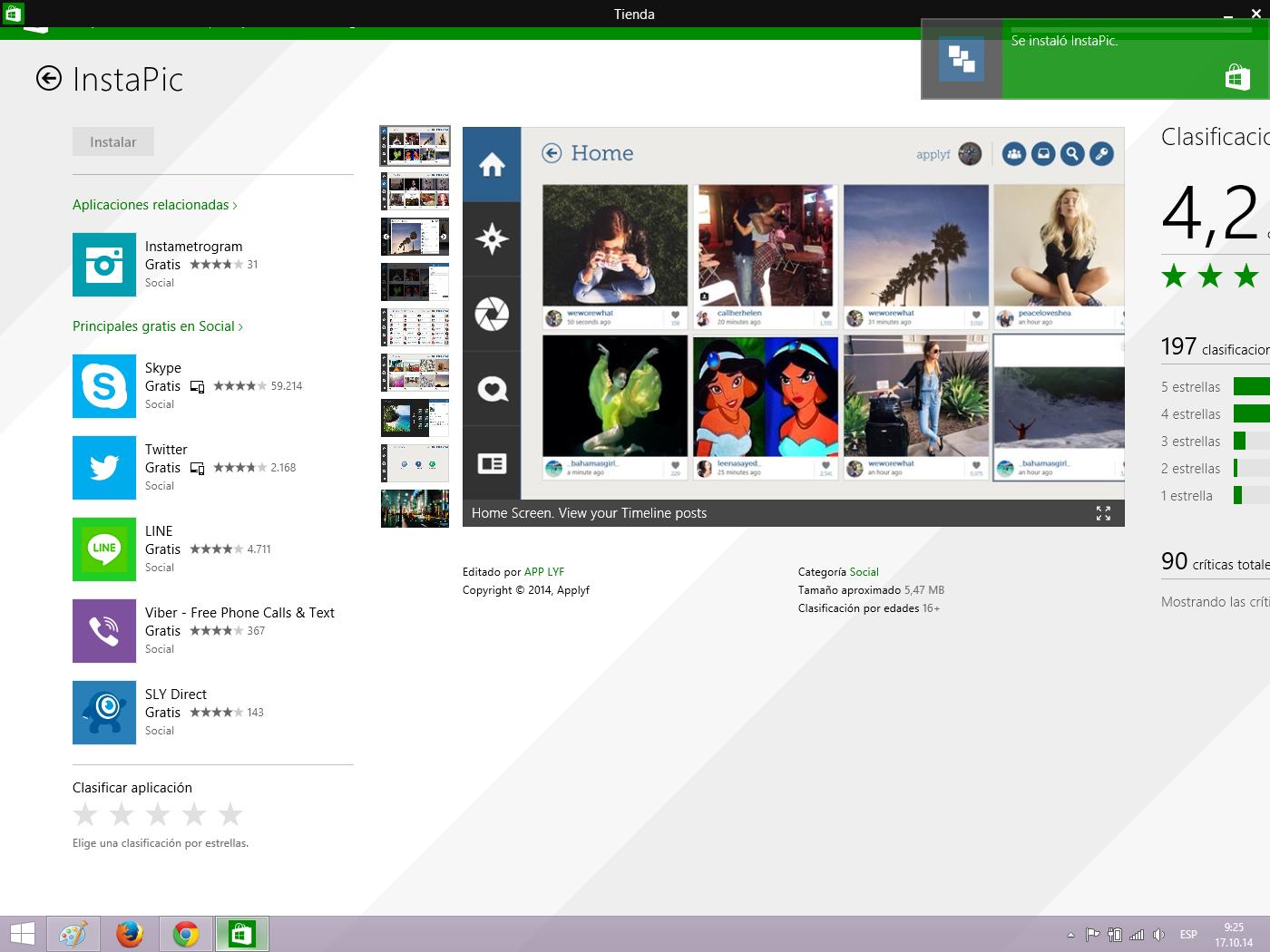Click the Instalar button
This screenshot has height=952, width=1270.
click(113, 142)
